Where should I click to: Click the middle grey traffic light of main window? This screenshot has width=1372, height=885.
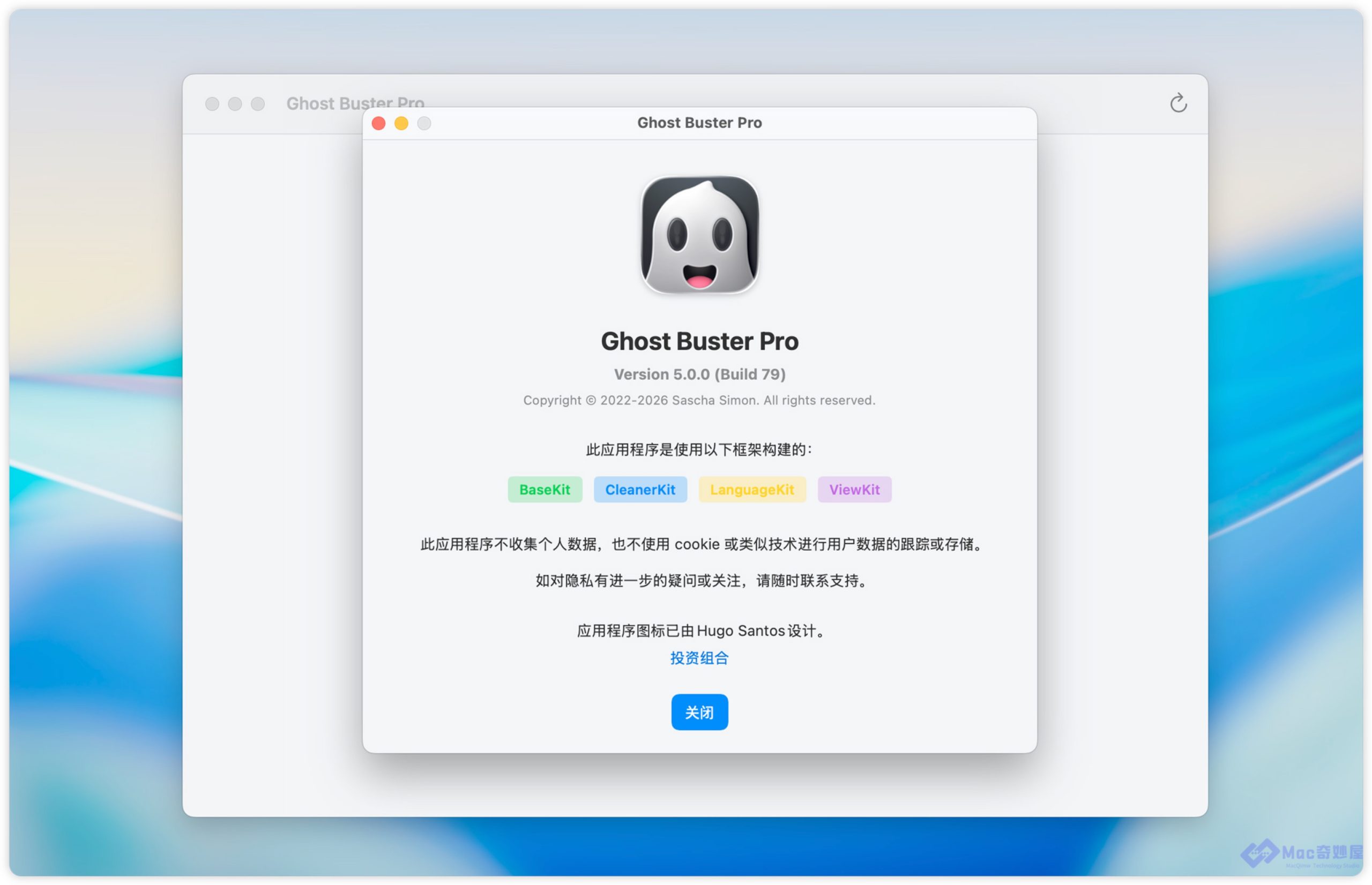235,104
